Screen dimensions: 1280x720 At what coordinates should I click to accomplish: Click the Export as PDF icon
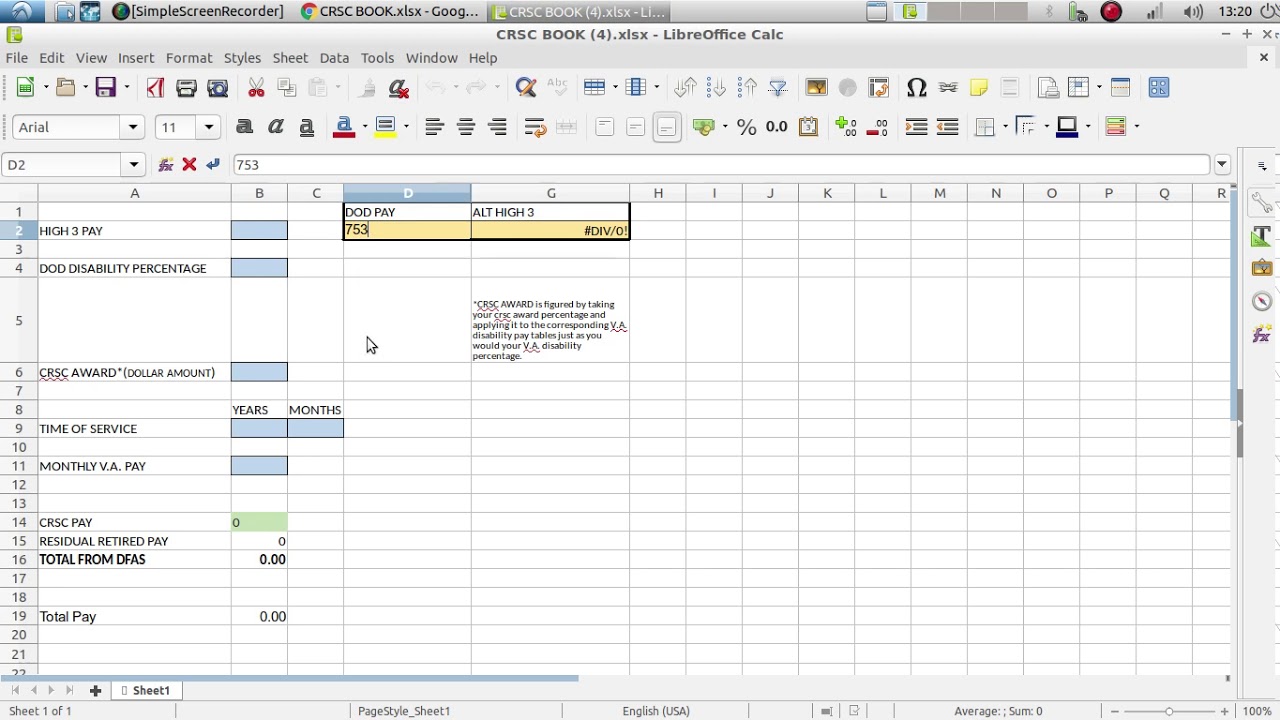(x=155, y=88)
